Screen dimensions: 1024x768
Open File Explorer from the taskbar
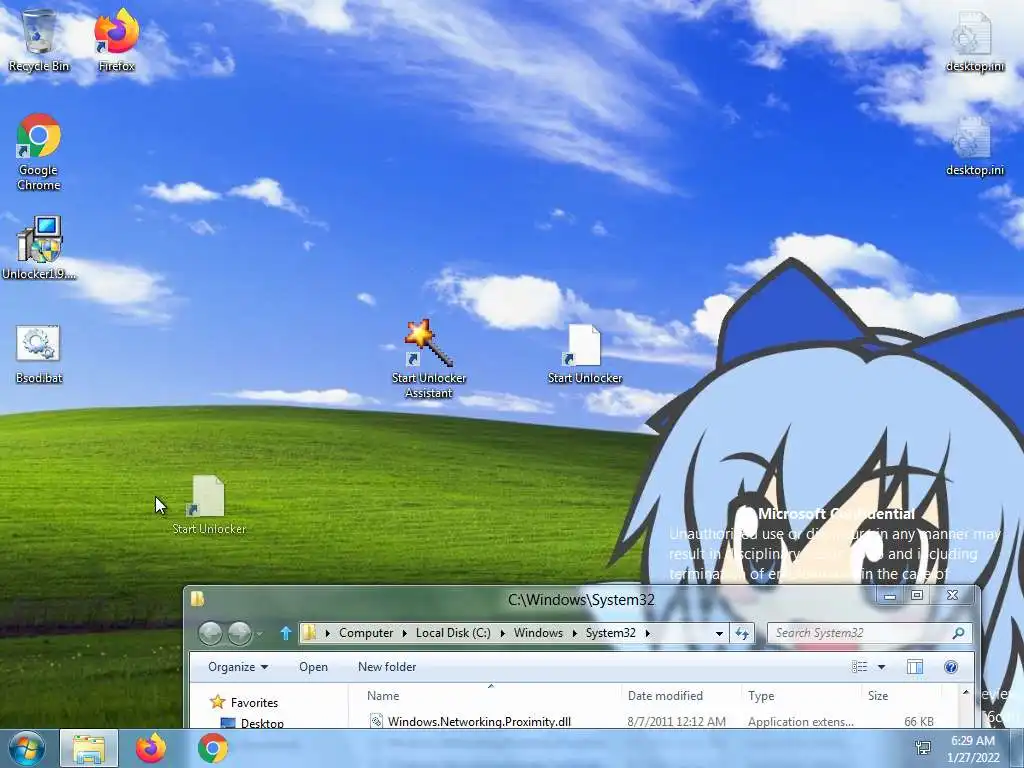[x=89, y=748]
